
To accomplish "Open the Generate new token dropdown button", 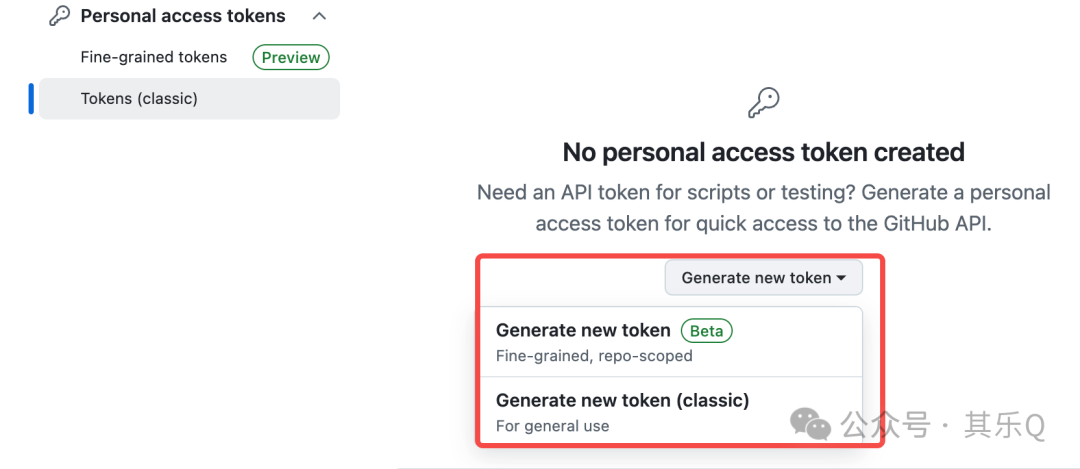I will click(763, 278).
